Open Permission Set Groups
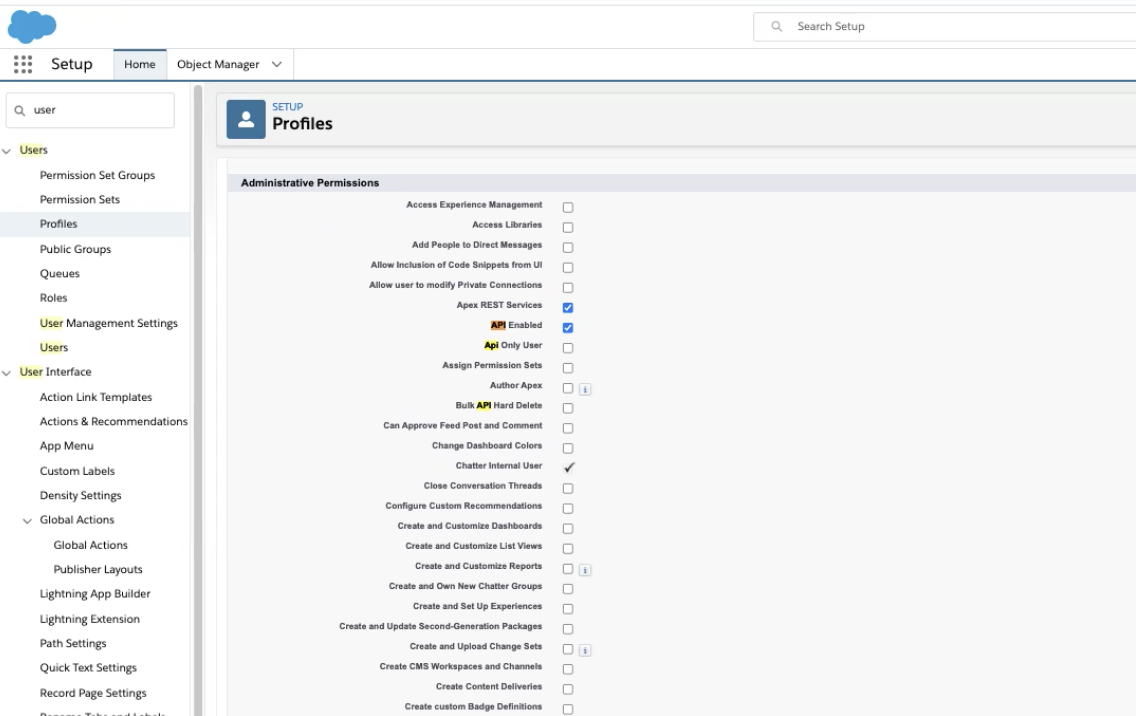Image resolution: width=1136 pixels, height=716 pixels. pyautogui.click(x=97, y=175)
